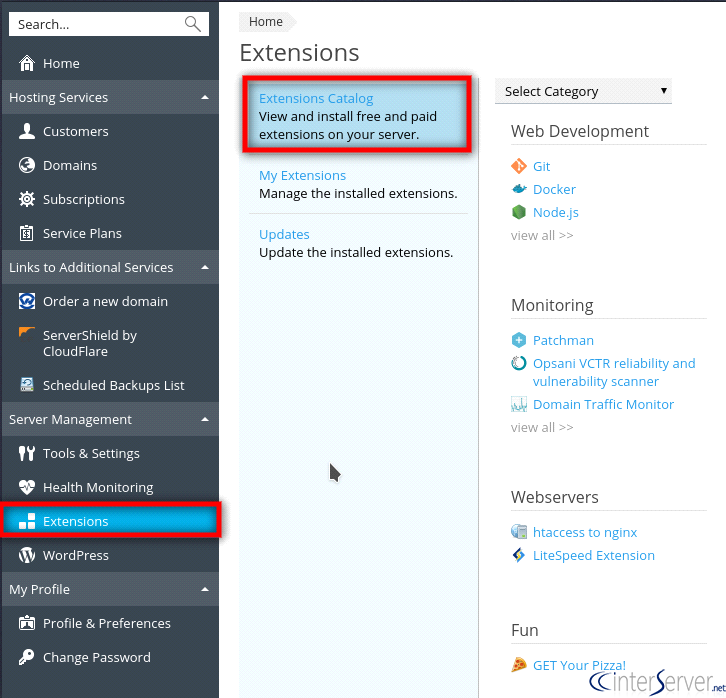Click the Change Password key icon

[x=27, y=657]
